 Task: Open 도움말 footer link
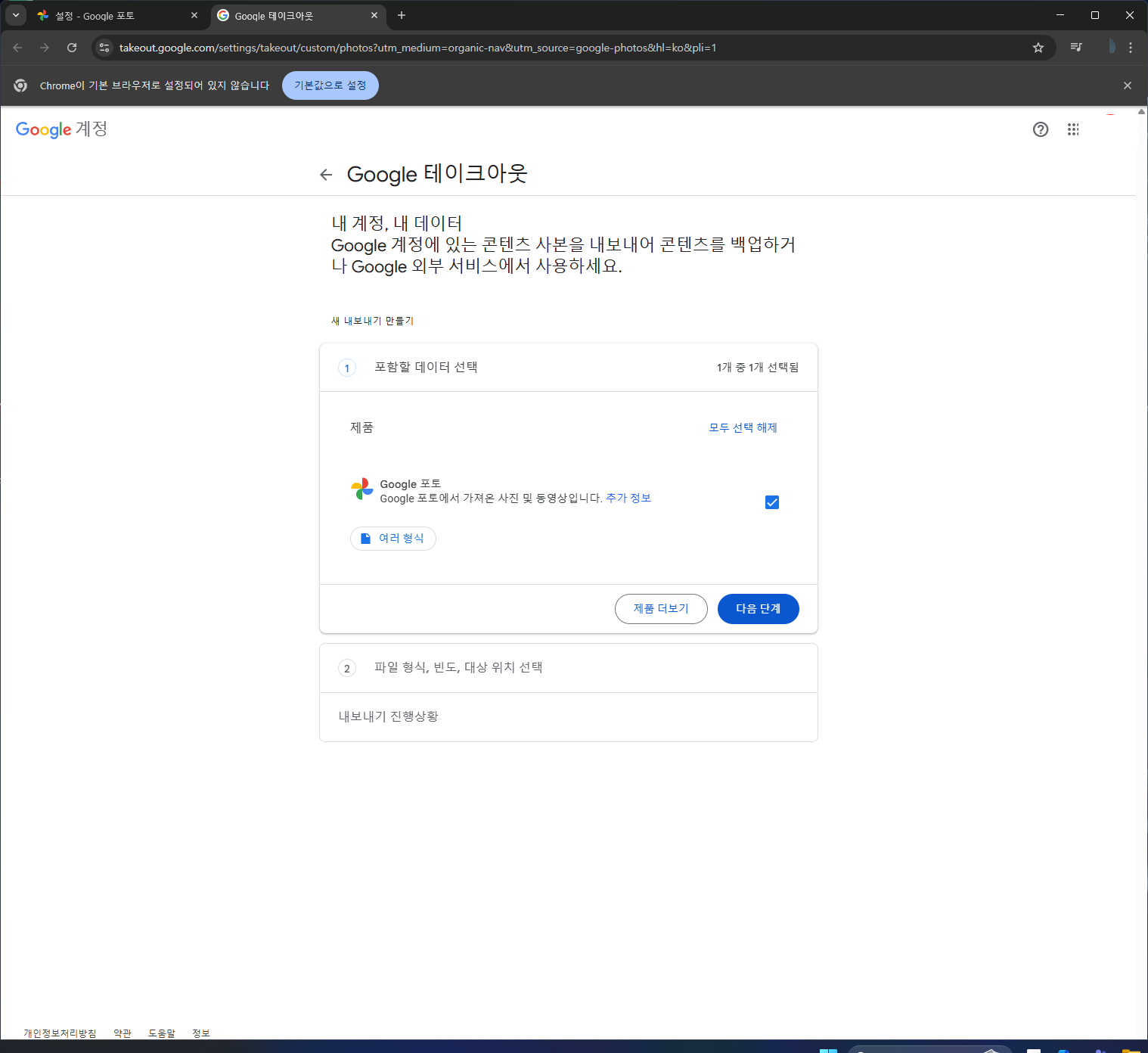(162, 1033)
